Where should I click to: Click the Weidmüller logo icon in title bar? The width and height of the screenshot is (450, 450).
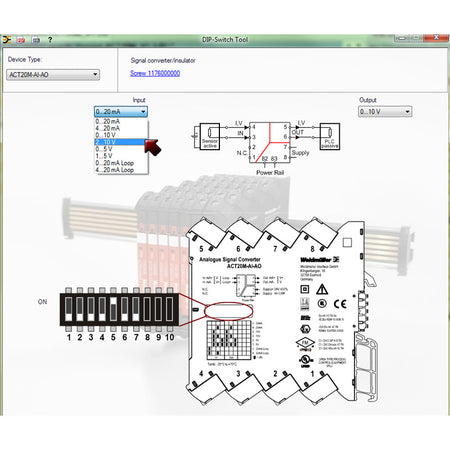pos(7,40)
